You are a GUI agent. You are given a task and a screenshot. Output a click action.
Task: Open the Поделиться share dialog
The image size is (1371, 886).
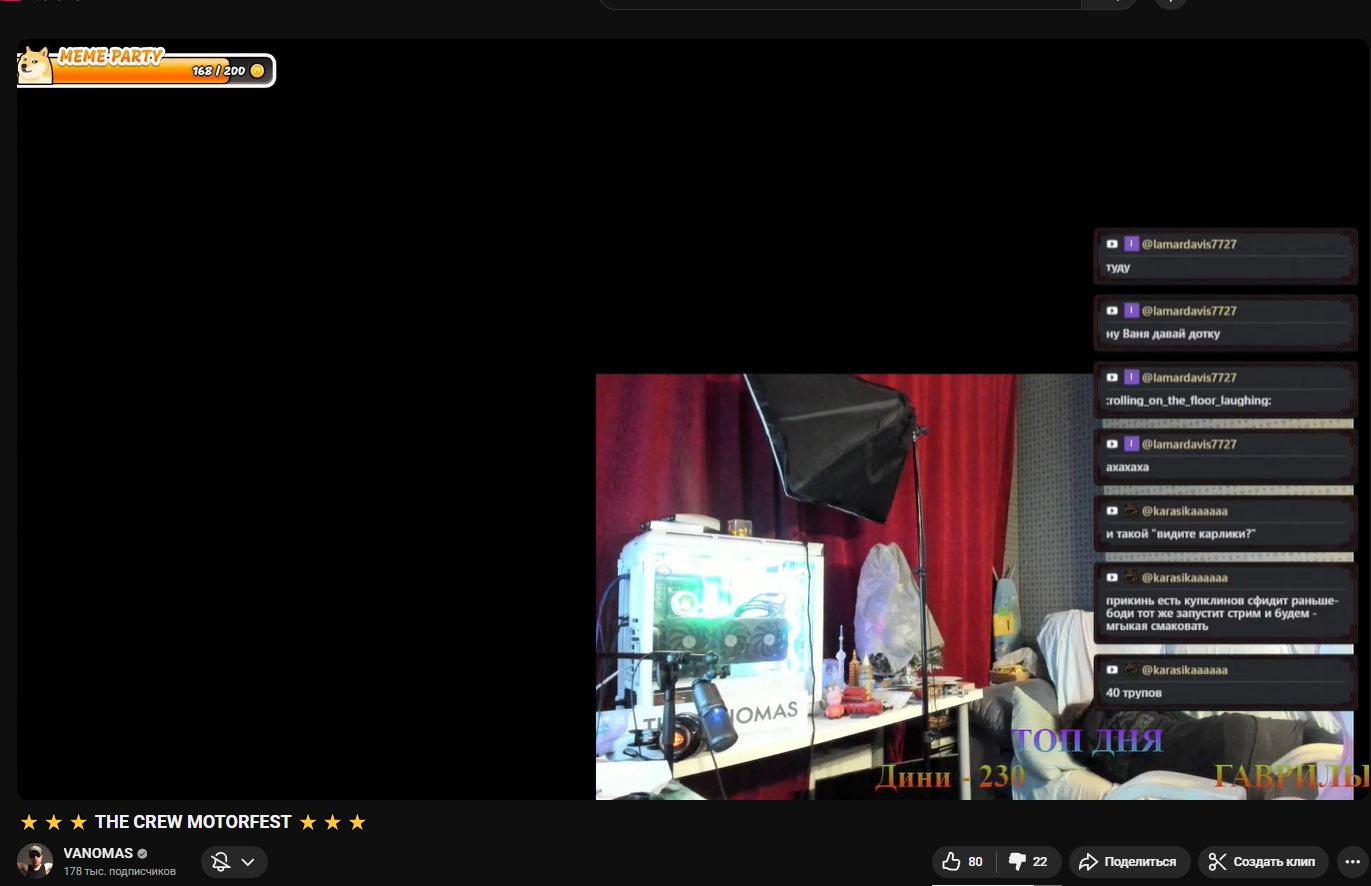[x=1129, y=862]
